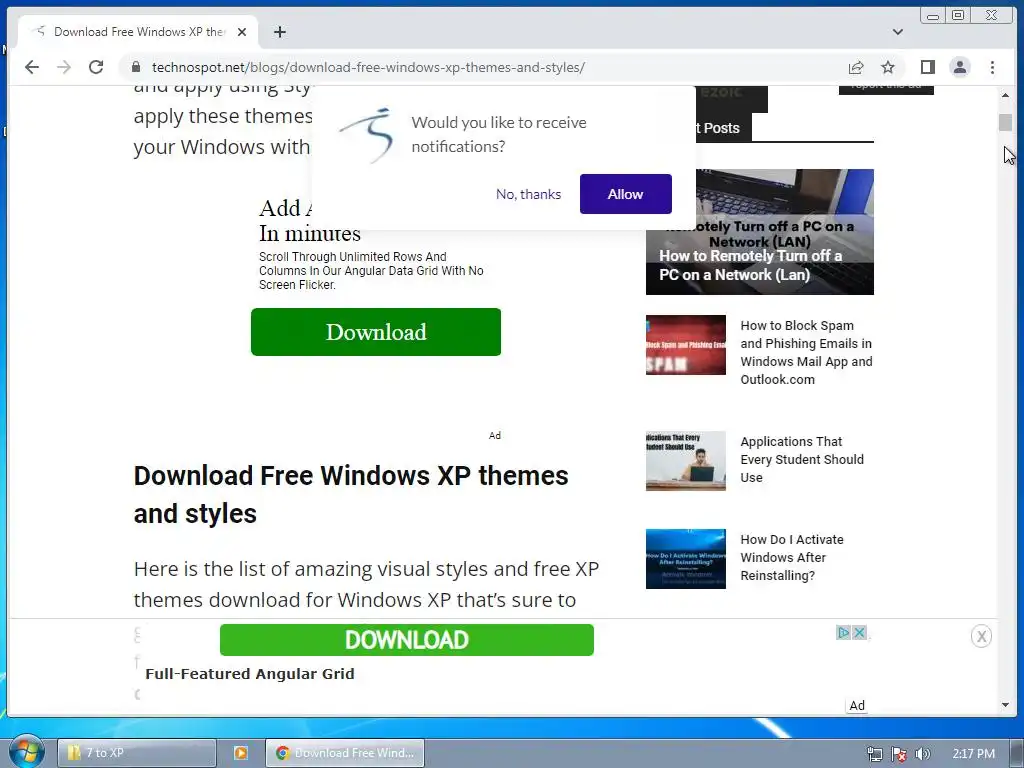Viewport: 1024px width, 768px height.
Task: Open the Chrome side panel
Action: [x=927, y=67]
